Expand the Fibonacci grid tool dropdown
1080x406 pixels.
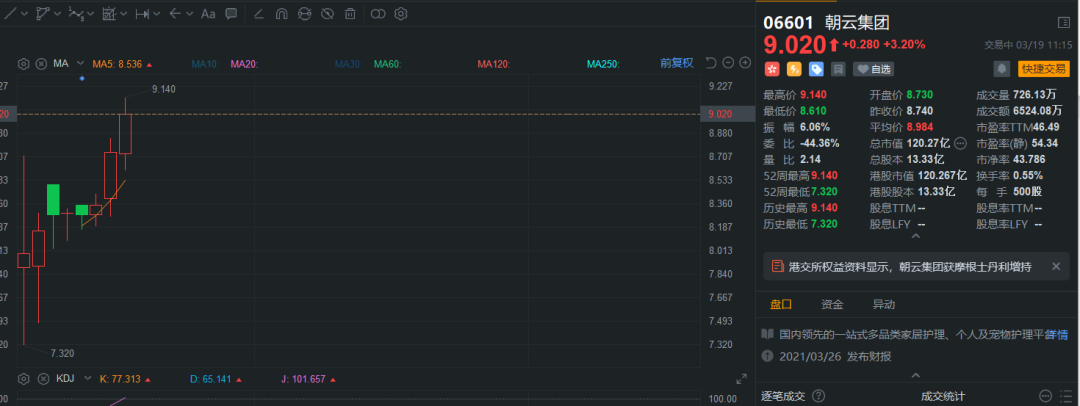123,14
